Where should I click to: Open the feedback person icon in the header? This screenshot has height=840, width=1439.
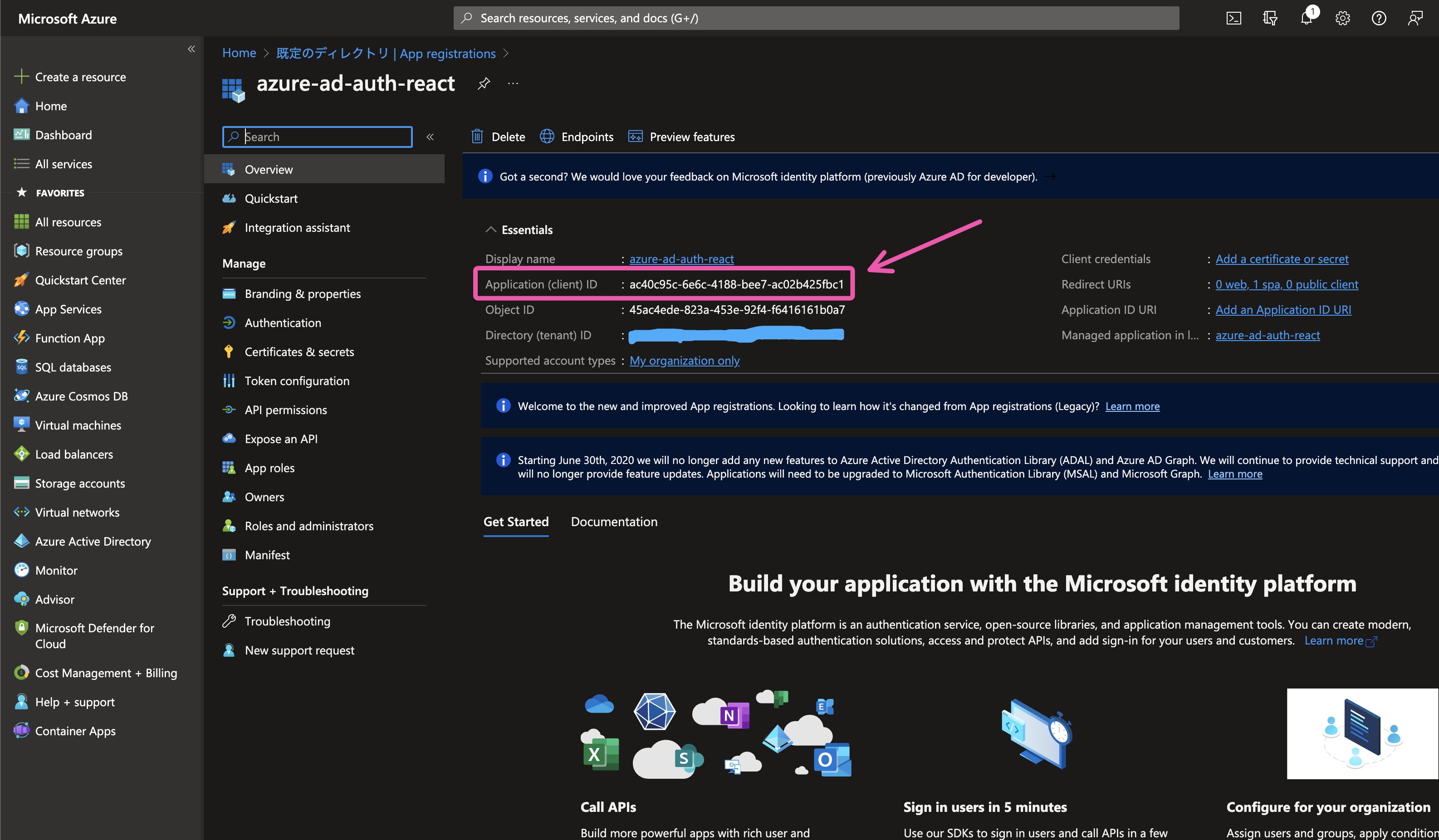(1415, 18)
